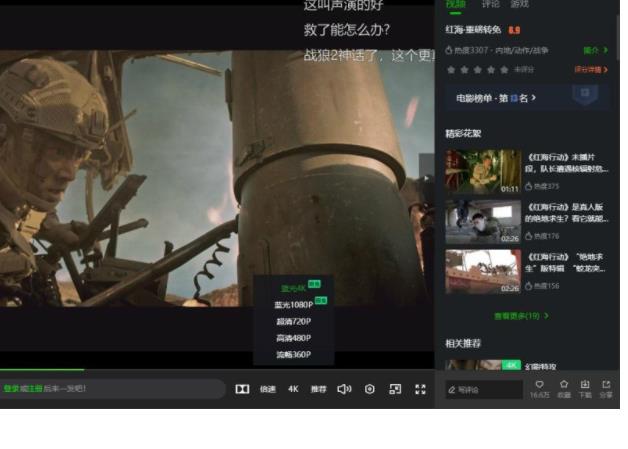Rate the movie with the first star

pos(451,70)
